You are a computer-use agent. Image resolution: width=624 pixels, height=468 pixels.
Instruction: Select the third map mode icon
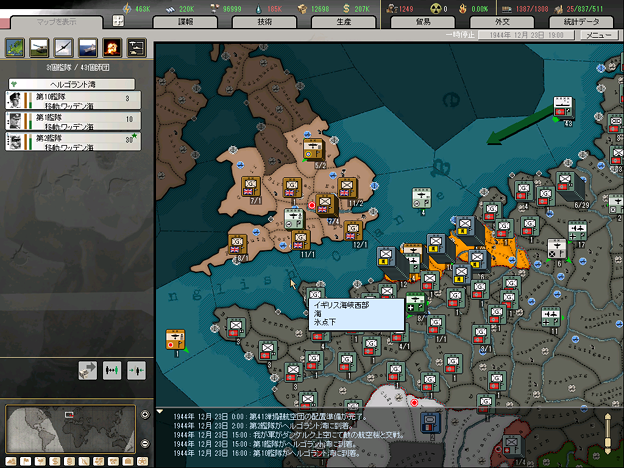point(40,461)
